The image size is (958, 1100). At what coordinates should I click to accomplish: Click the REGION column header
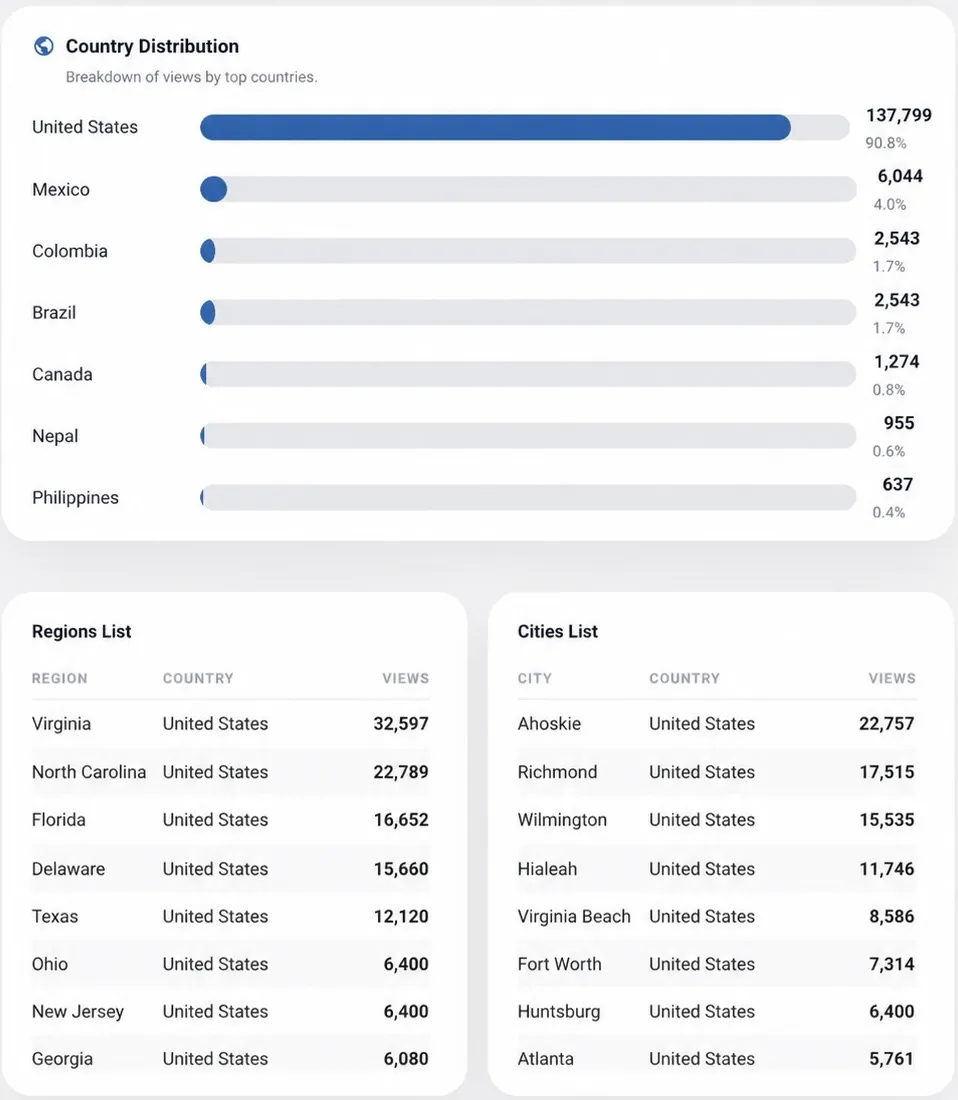(60, 678)
